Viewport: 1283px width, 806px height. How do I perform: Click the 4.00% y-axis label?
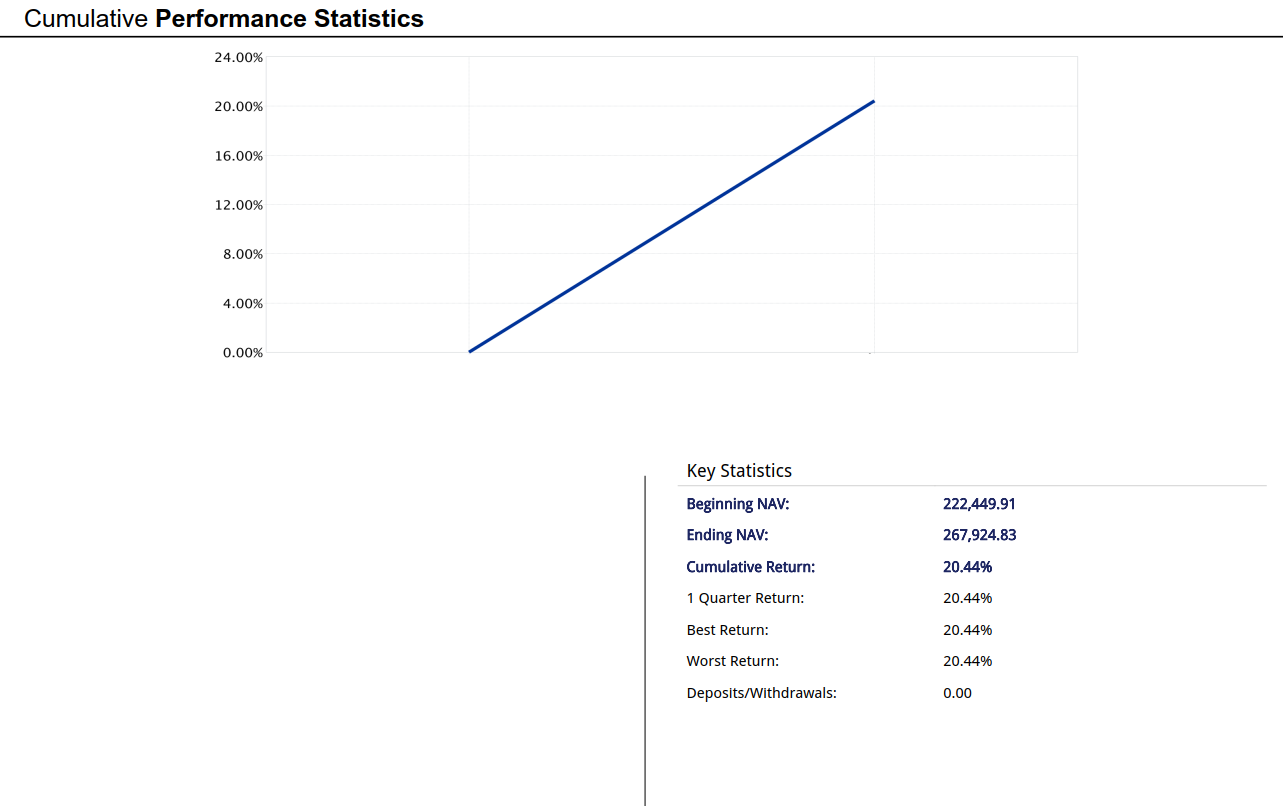(241, 303)
